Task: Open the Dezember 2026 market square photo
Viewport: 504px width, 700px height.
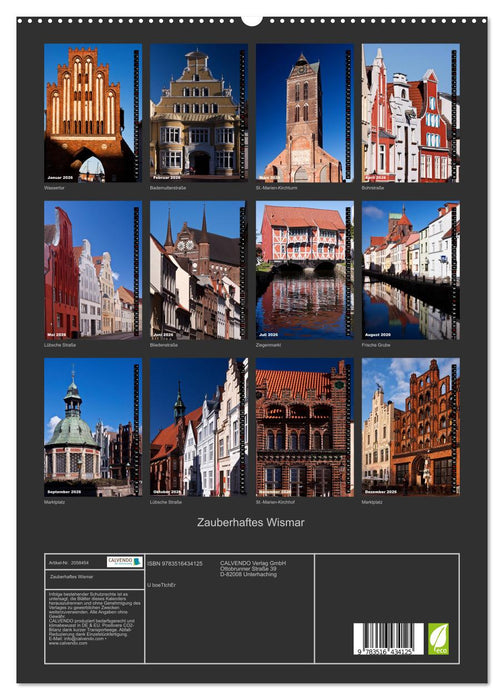Action: pos(410,427)
